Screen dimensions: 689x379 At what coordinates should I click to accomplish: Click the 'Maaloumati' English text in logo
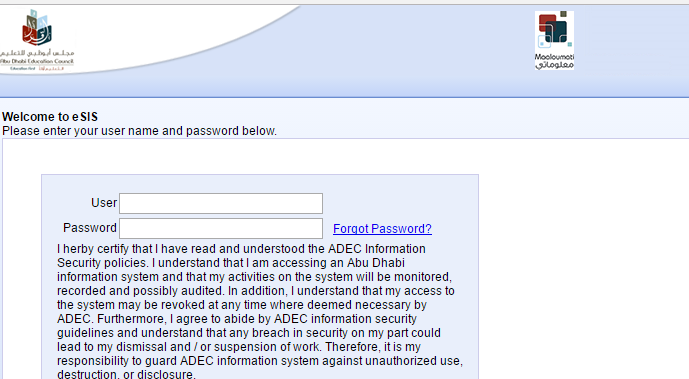(x=554, y=57)
